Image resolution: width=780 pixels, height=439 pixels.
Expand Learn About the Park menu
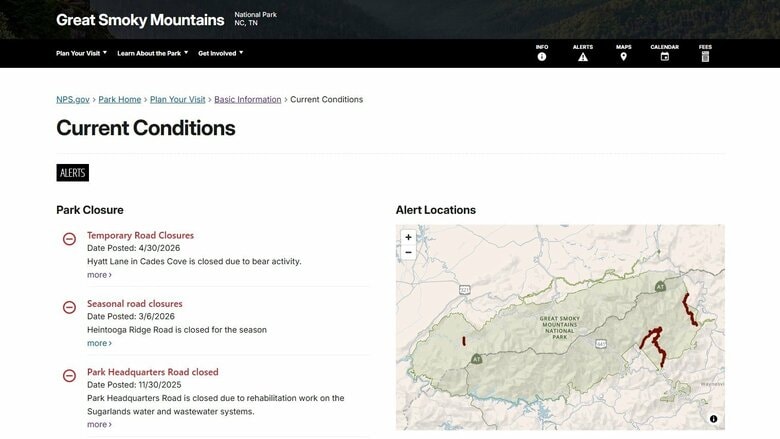coord(153,53)
